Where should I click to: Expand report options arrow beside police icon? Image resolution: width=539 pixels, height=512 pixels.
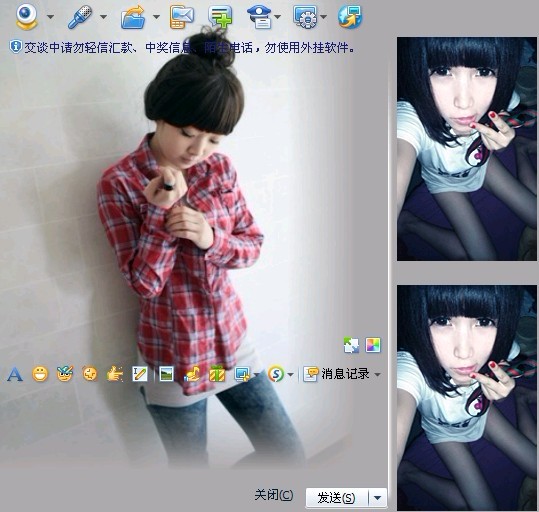(x=277, y=17)
